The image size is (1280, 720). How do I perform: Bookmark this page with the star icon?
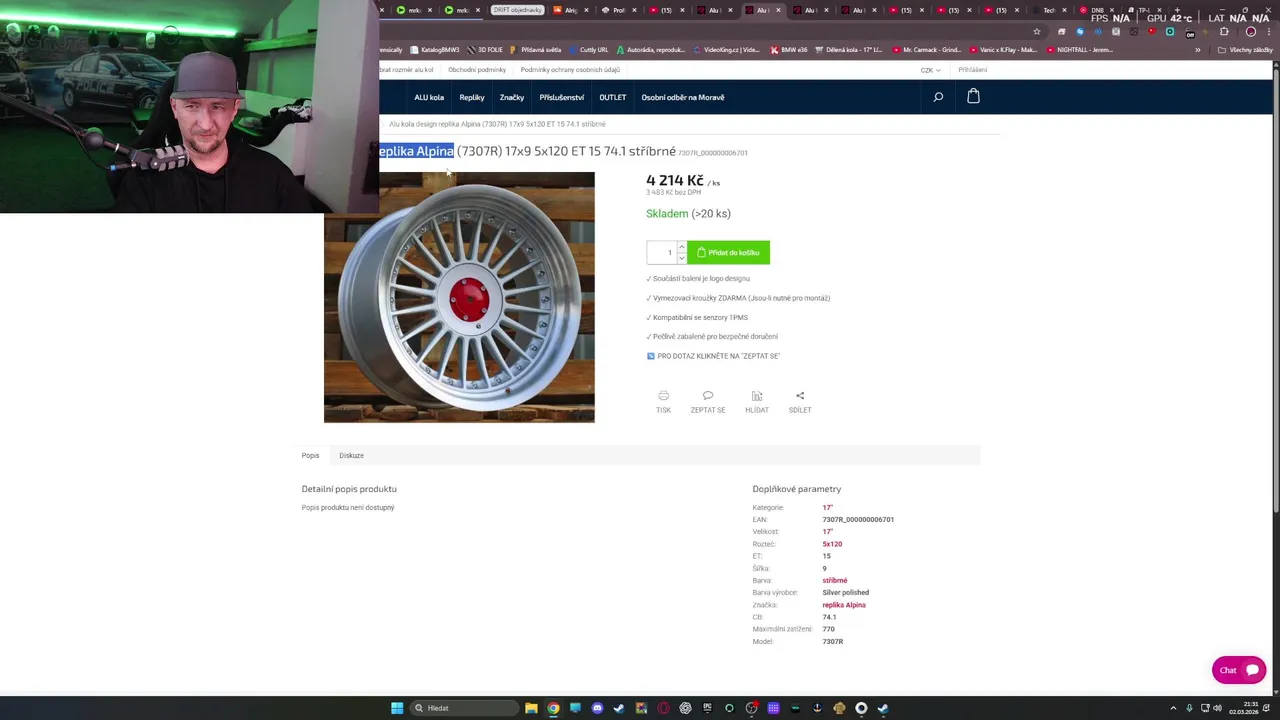click(1037, 31)
